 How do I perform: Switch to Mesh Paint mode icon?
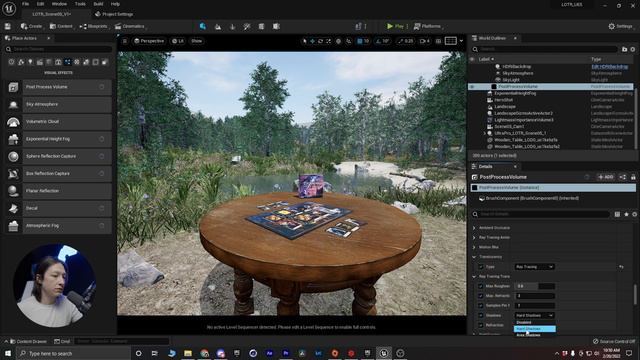click(247, 27)
